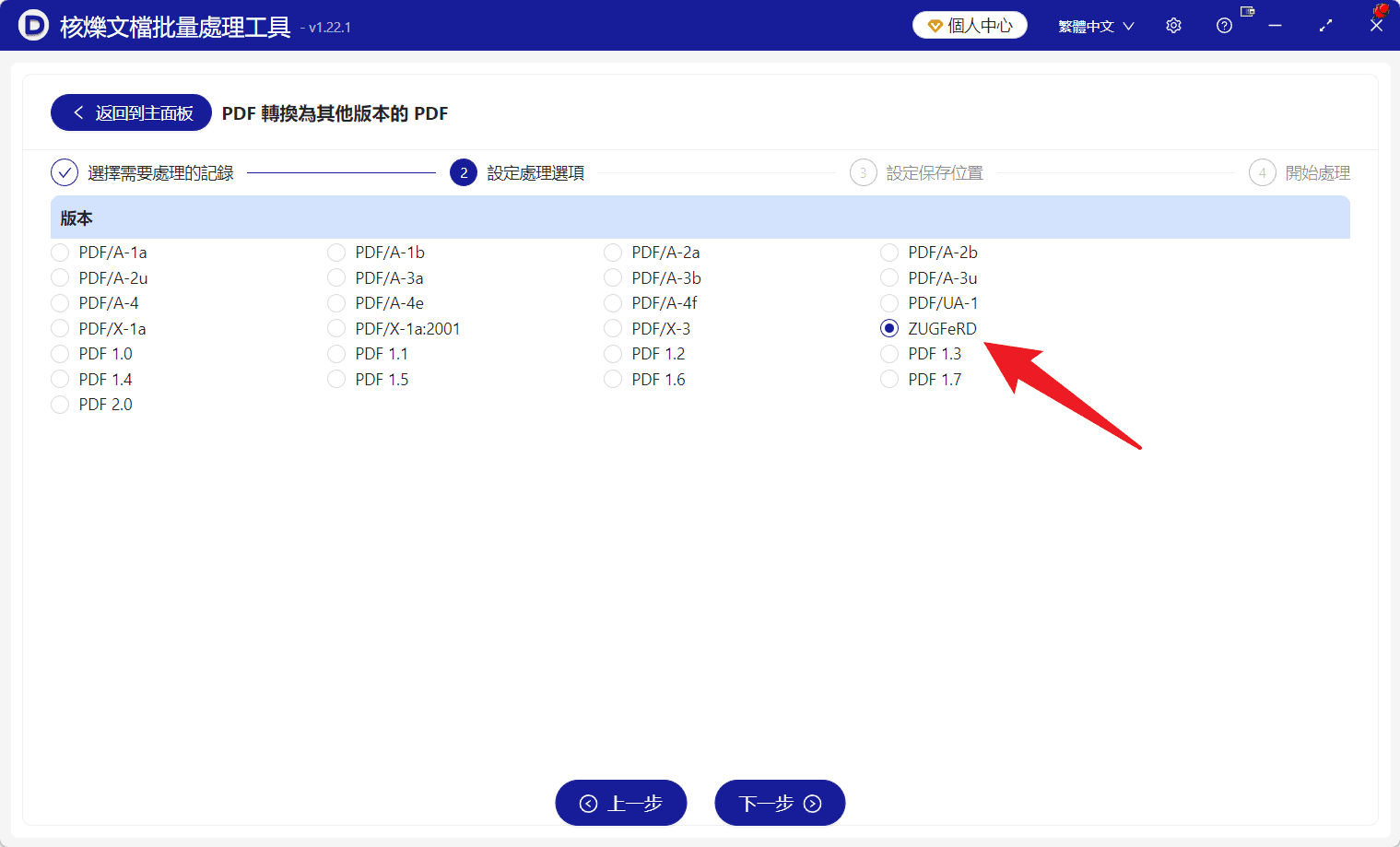Image resolution: width=1400 pixels, height=847 pixels.
Task: Choose PDF/A-4f radio button
Action: click(613, 303)
